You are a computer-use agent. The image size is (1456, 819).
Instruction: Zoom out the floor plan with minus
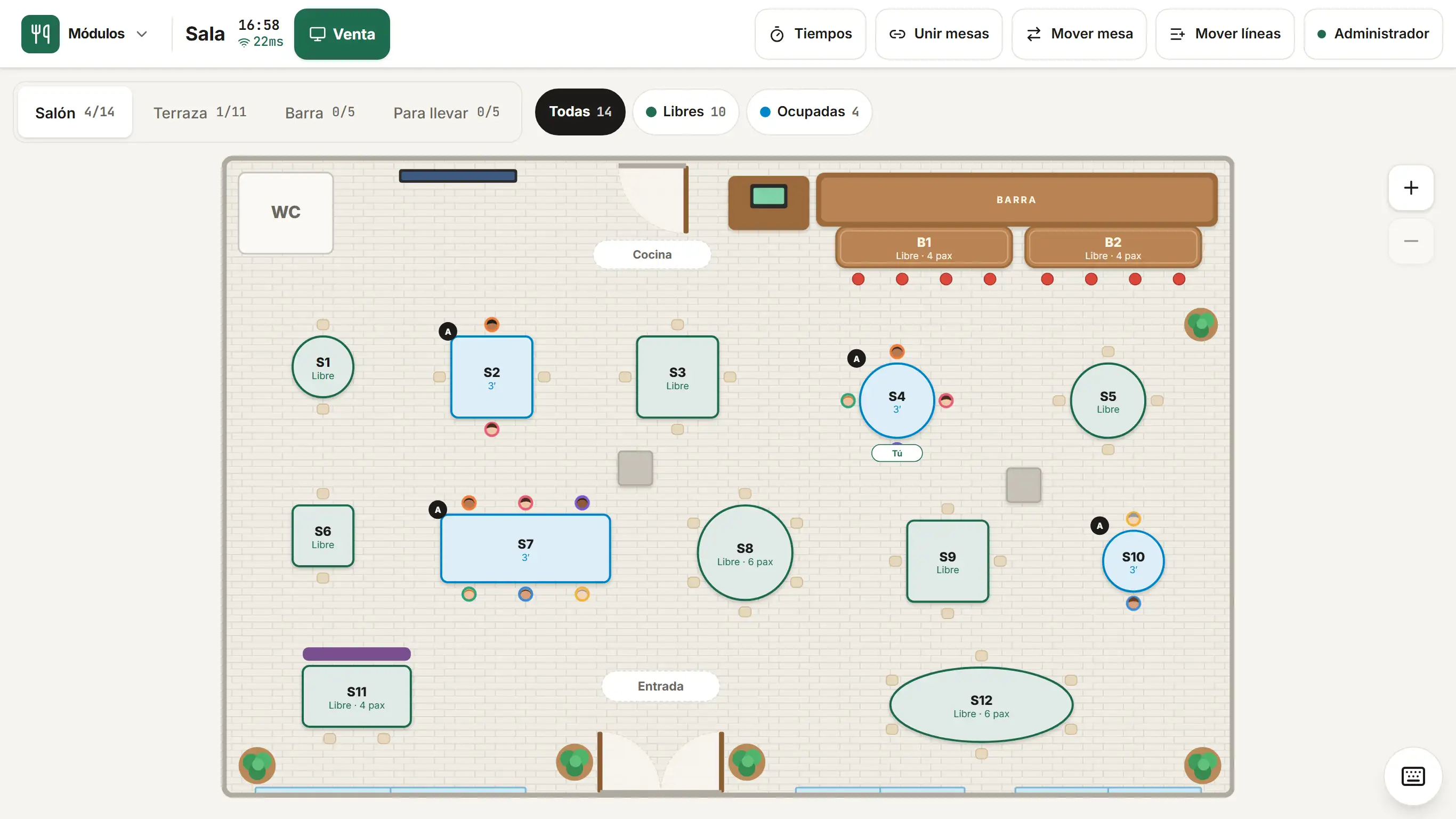coord(1411,241)
